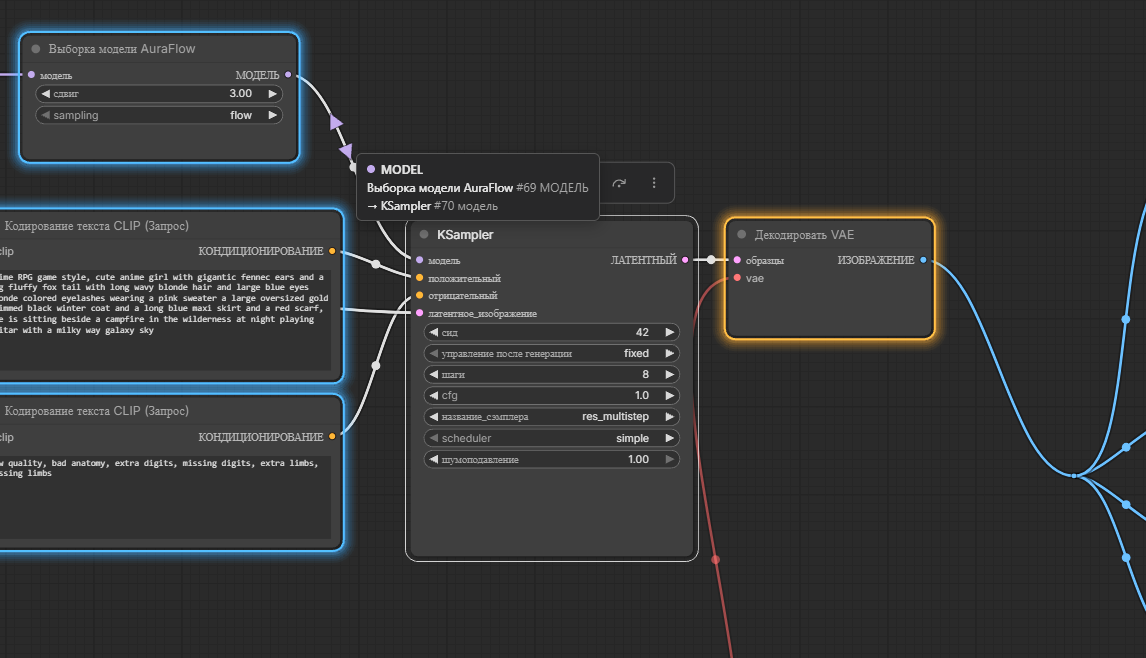Click the положительный input slot on KSampler
Viewport: 1146px width, 658px height.
point(420,278)
